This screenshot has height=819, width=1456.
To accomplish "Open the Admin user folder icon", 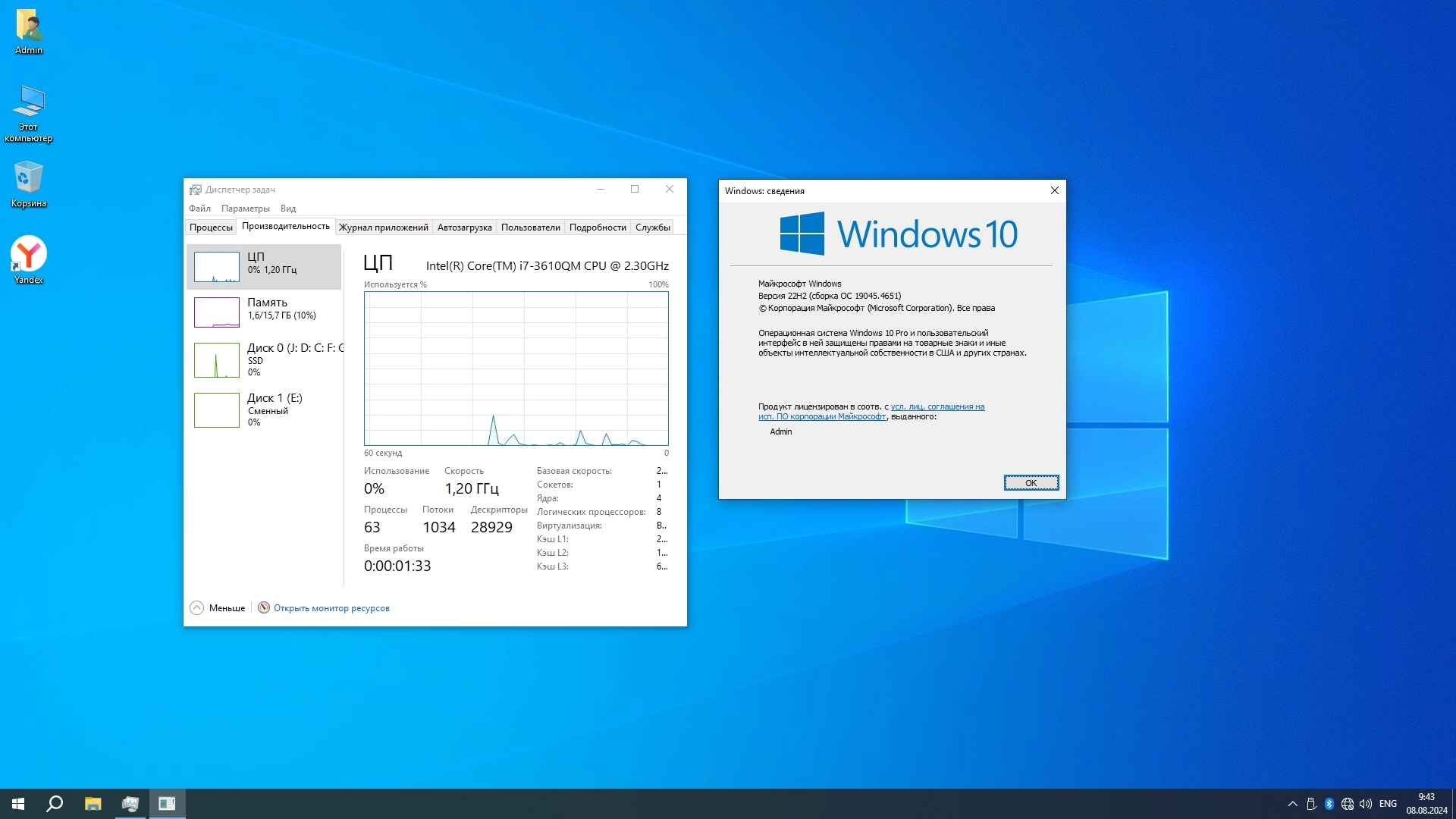I will [x=29, y=30].
